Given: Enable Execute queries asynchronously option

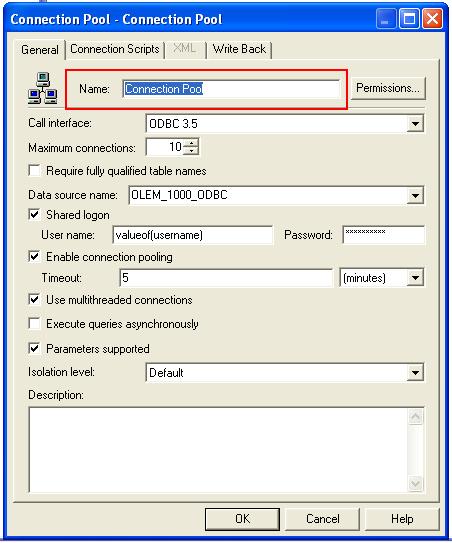Looking at the screenshot, I should 34,324.
